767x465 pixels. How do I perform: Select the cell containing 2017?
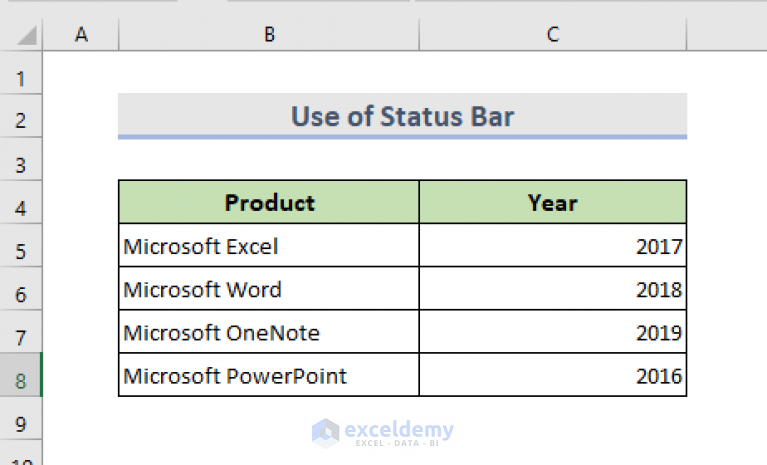[x=553, y=245]
